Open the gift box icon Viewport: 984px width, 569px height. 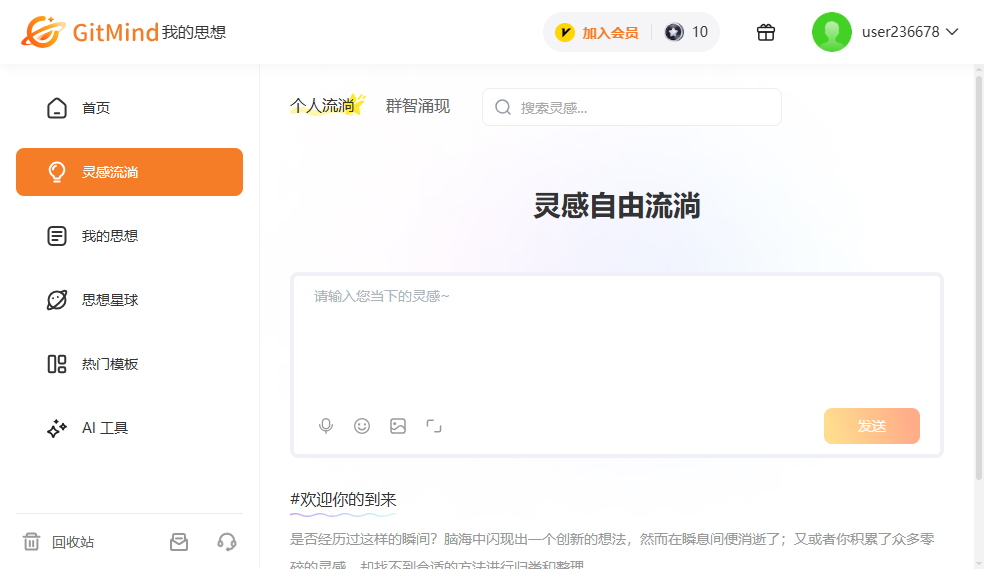click(x=766, y=32)
